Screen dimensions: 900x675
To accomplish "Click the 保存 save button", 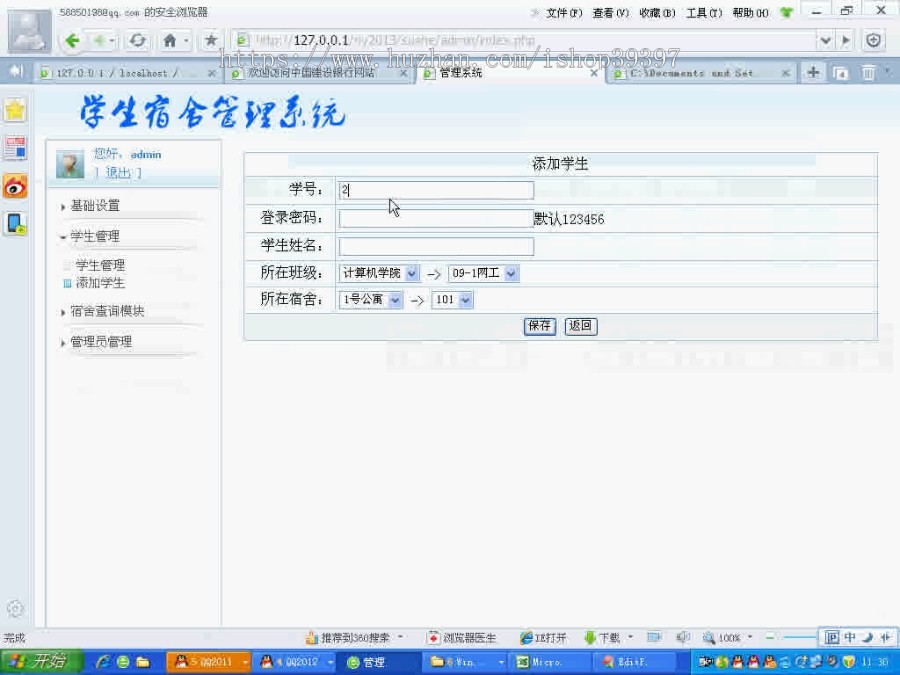I will (540, 326).
